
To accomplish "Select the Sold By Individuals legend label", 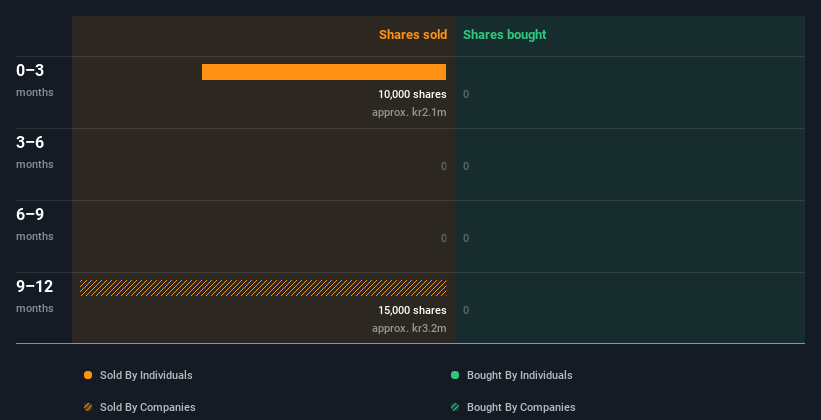I will pyautogui.click(x=146, y=375).
